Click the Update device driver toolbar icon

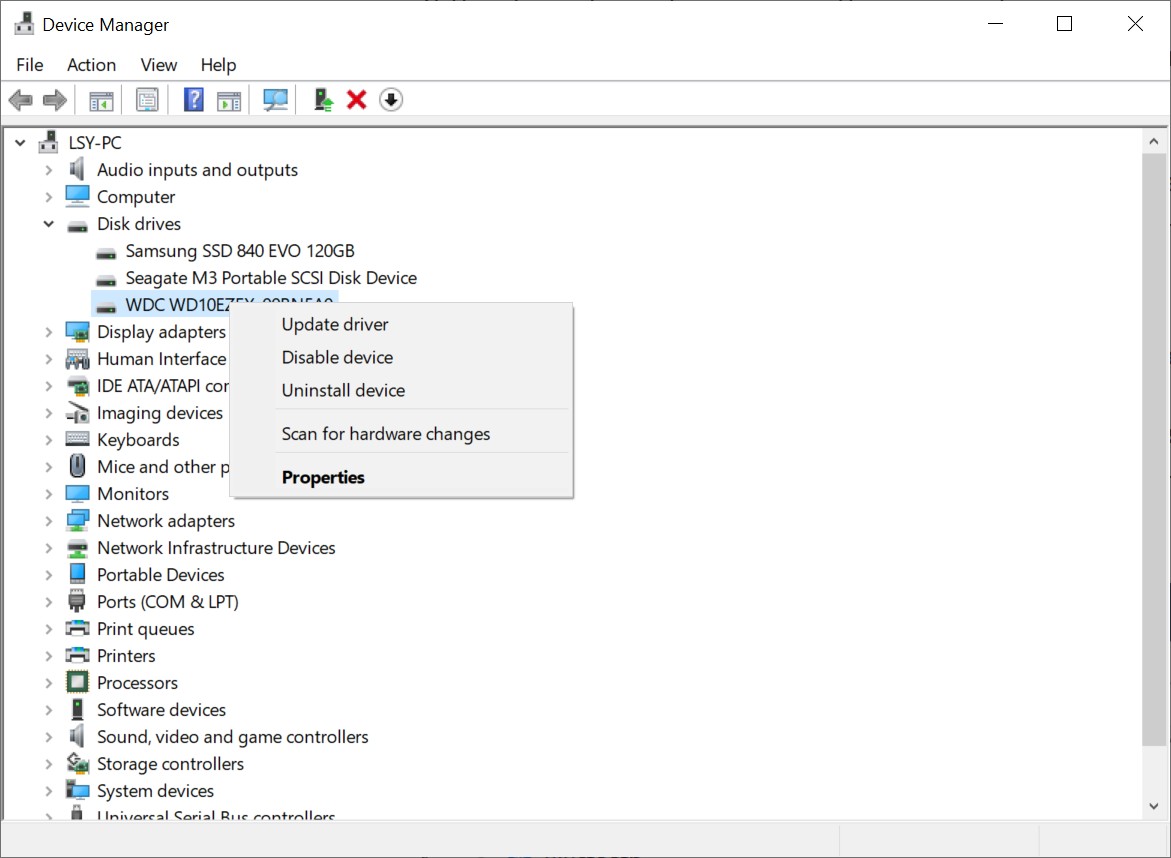click(323, 100)
